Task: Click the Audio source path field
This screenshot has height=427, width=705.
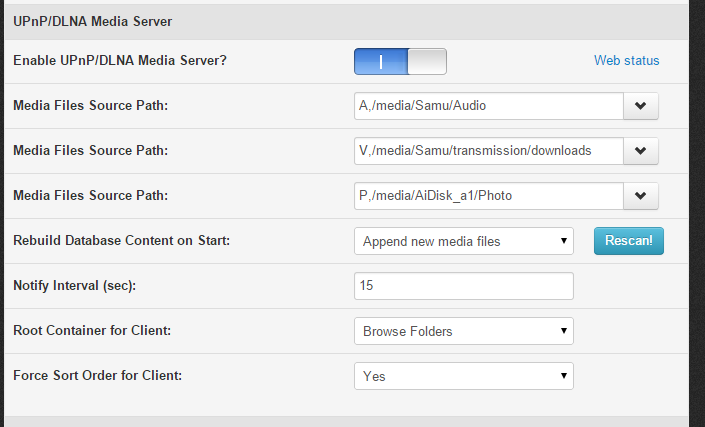Action: point(488,104)
